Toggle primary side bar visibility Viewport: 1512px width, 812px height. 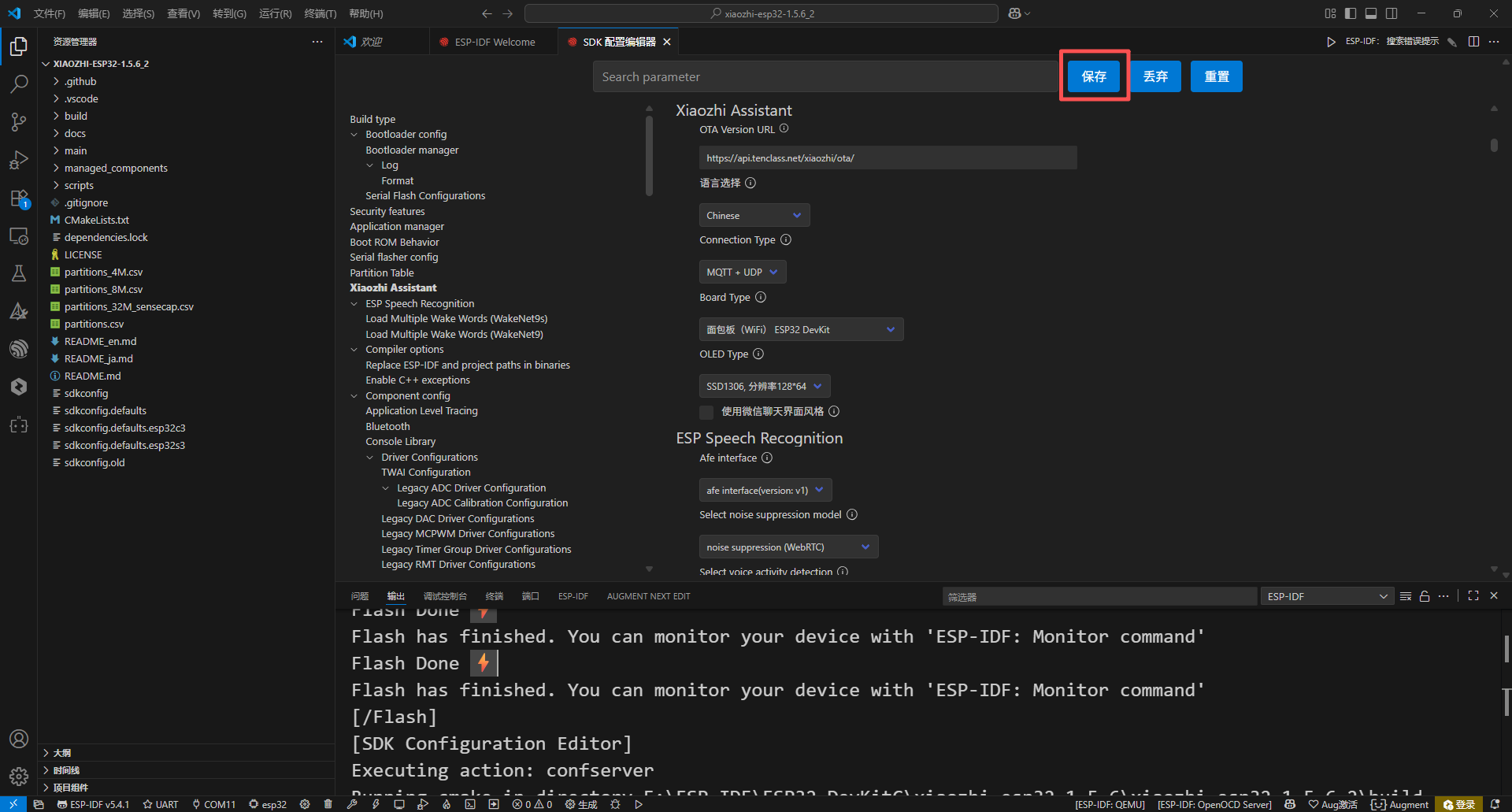coord(1351,13)
